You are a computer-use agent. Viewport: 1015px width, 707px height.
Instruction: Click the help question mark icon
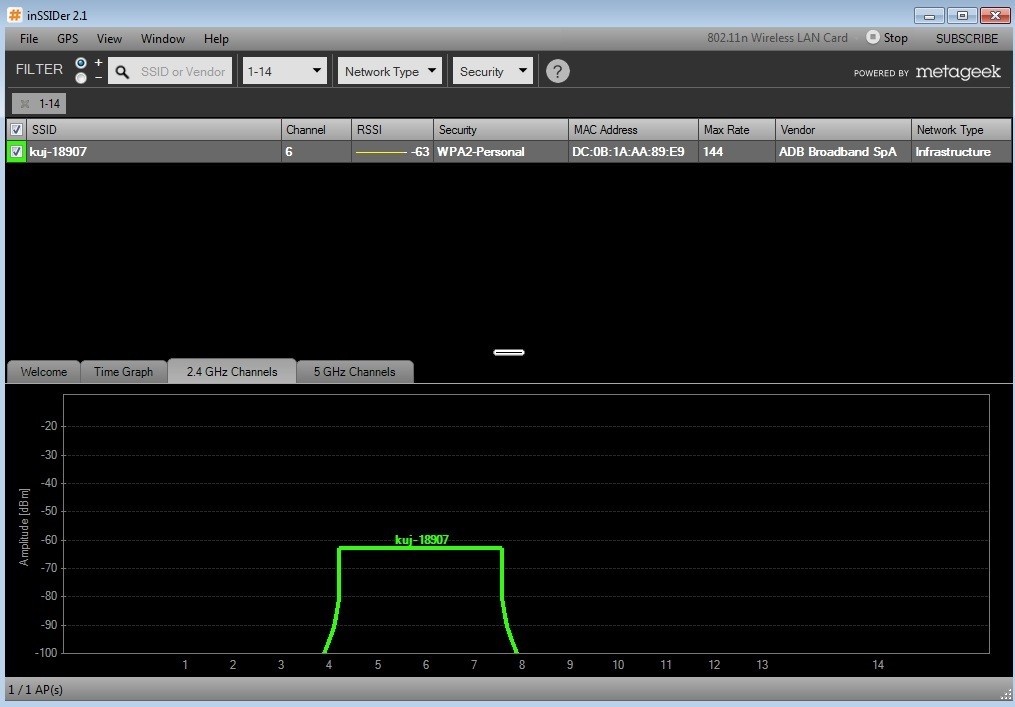tap(558, 71)
